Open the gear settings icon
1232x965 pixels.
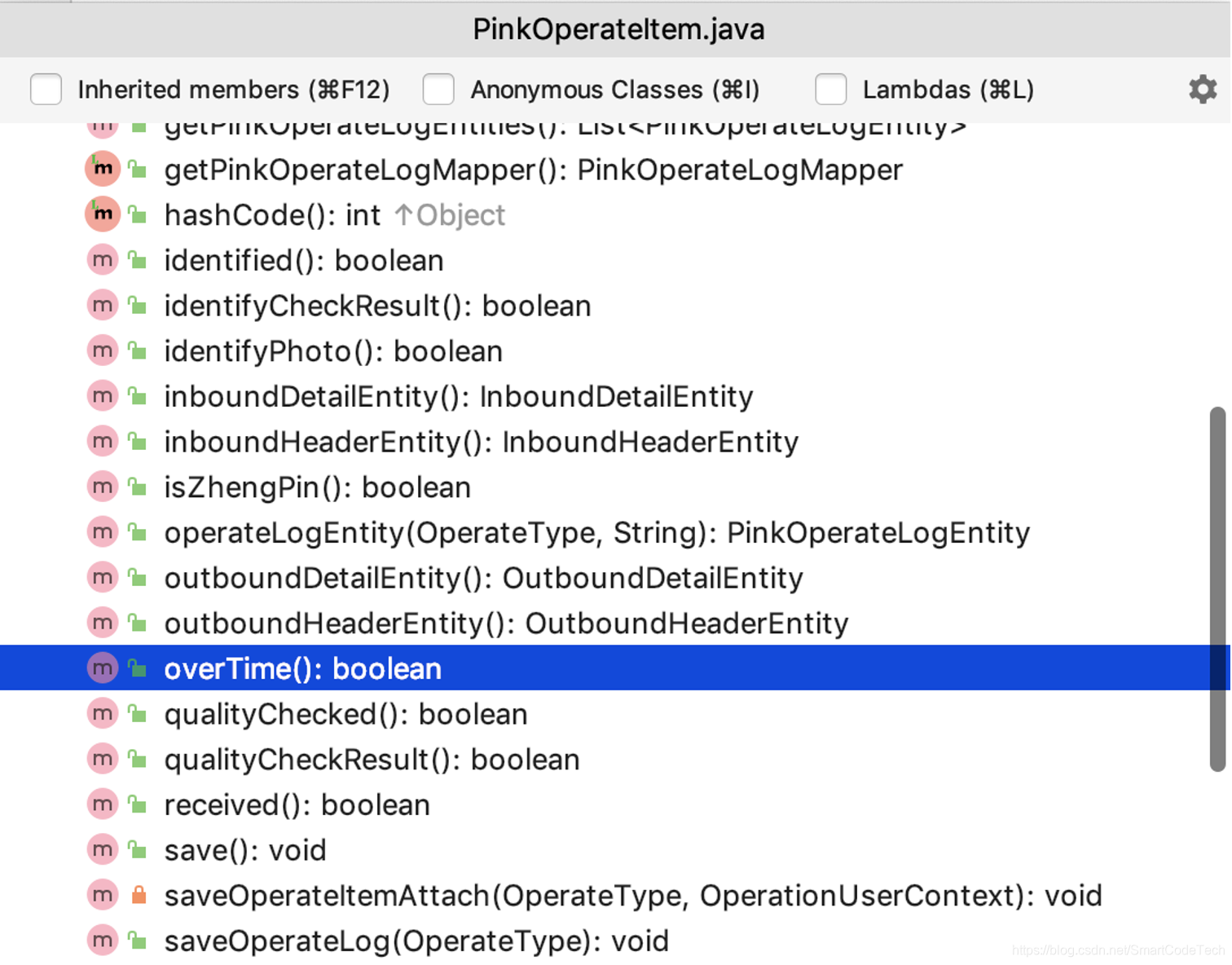(1203, 89)
